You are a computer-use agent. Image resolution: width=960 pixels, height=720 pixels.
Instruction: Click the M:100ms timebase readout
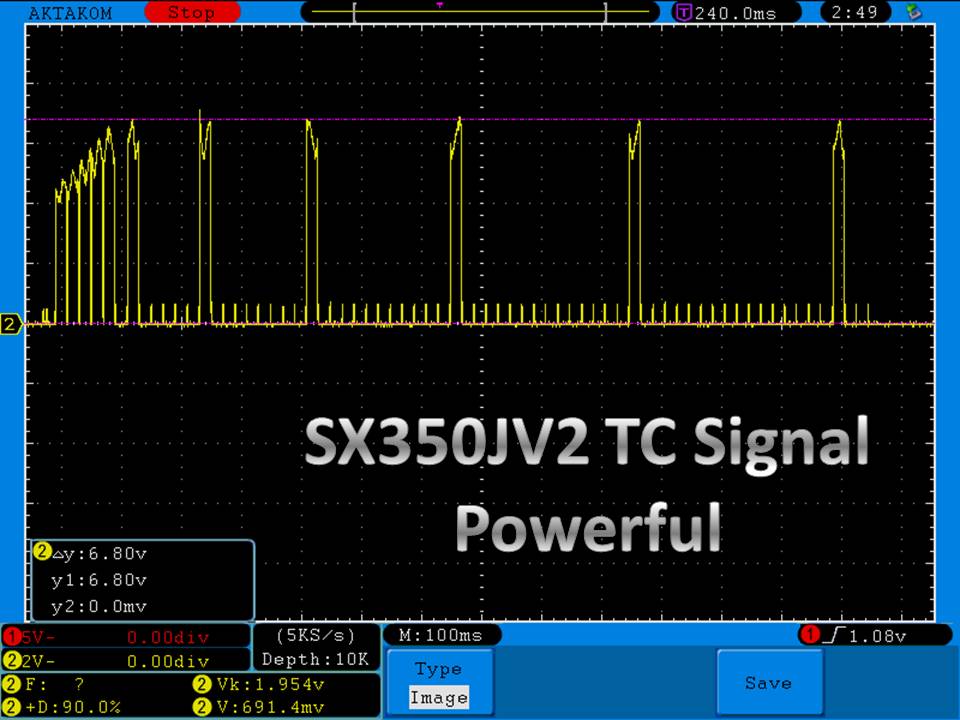click(x=441, y=635)
